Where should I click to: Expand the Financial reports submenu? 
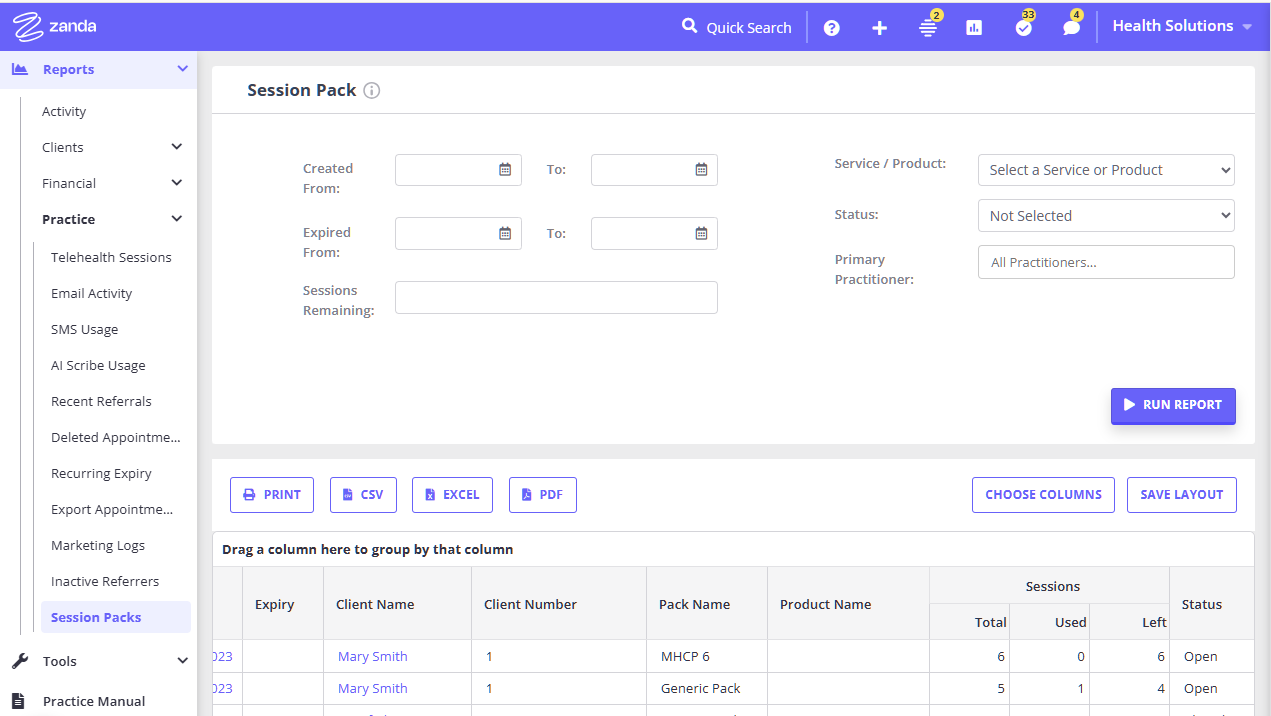(x=177, y=183)
